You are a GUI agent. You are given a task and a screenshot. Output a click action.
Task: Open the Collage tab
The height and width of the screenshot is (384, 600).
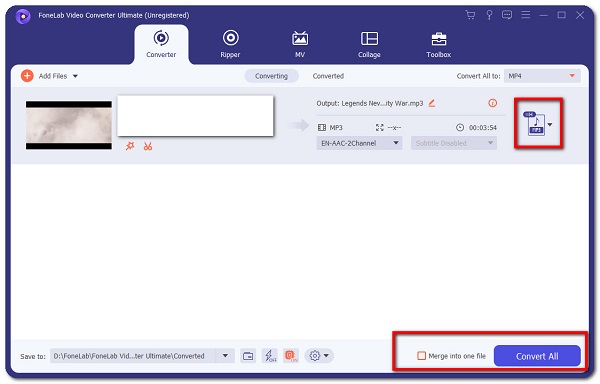[369, 44]
